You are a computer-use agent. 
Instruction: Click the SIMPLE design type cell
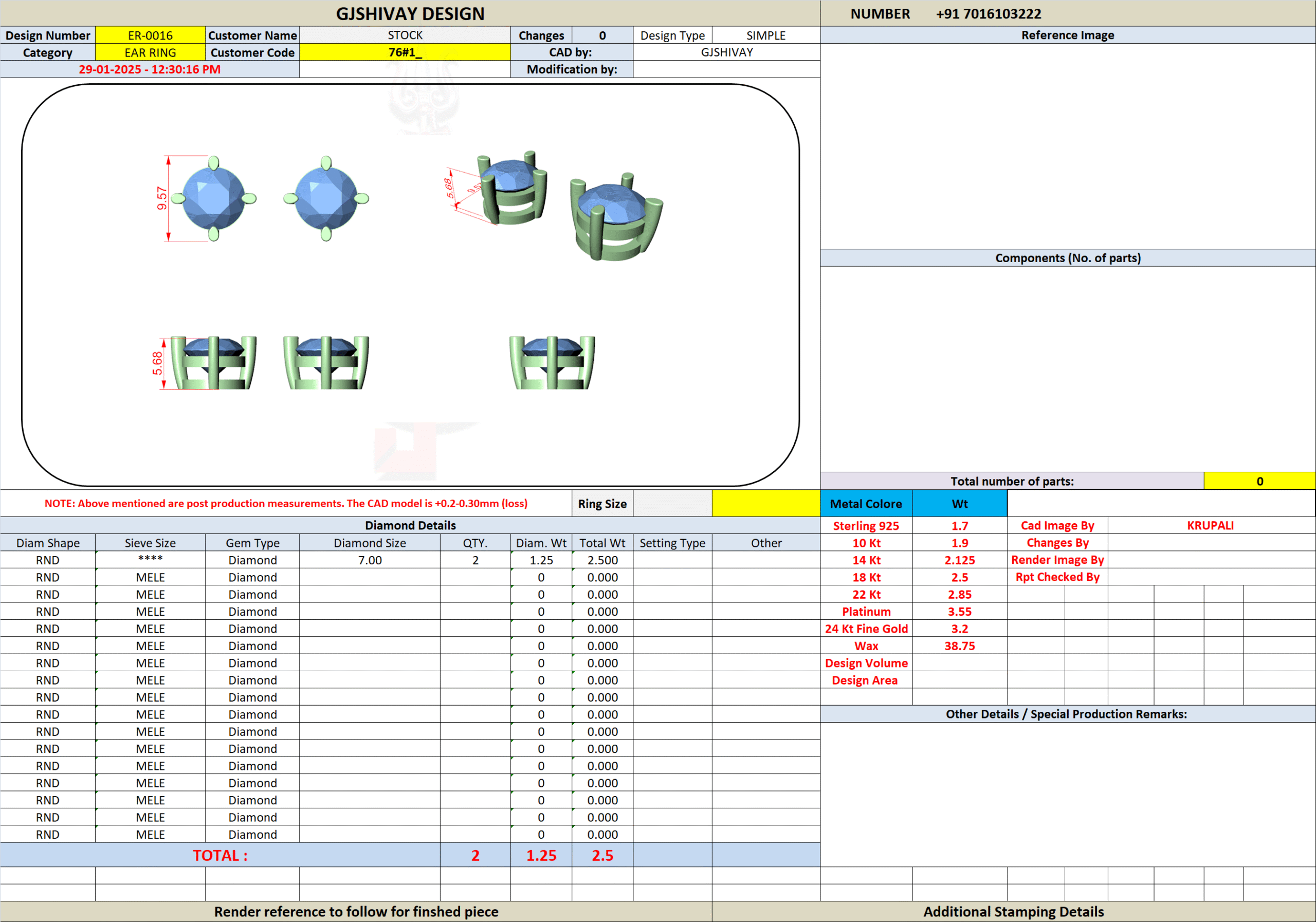766,35
